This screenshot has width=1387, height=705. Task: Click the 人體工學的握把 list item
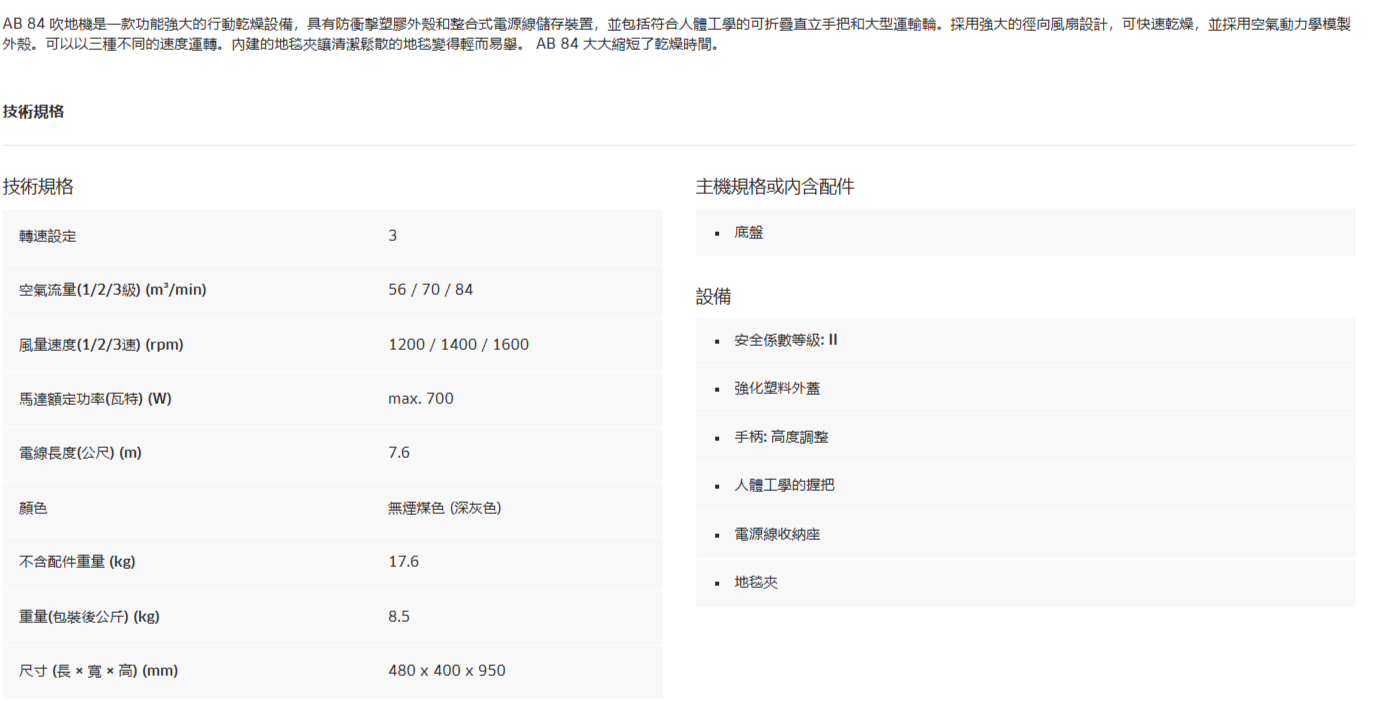[x=784, y=485]
